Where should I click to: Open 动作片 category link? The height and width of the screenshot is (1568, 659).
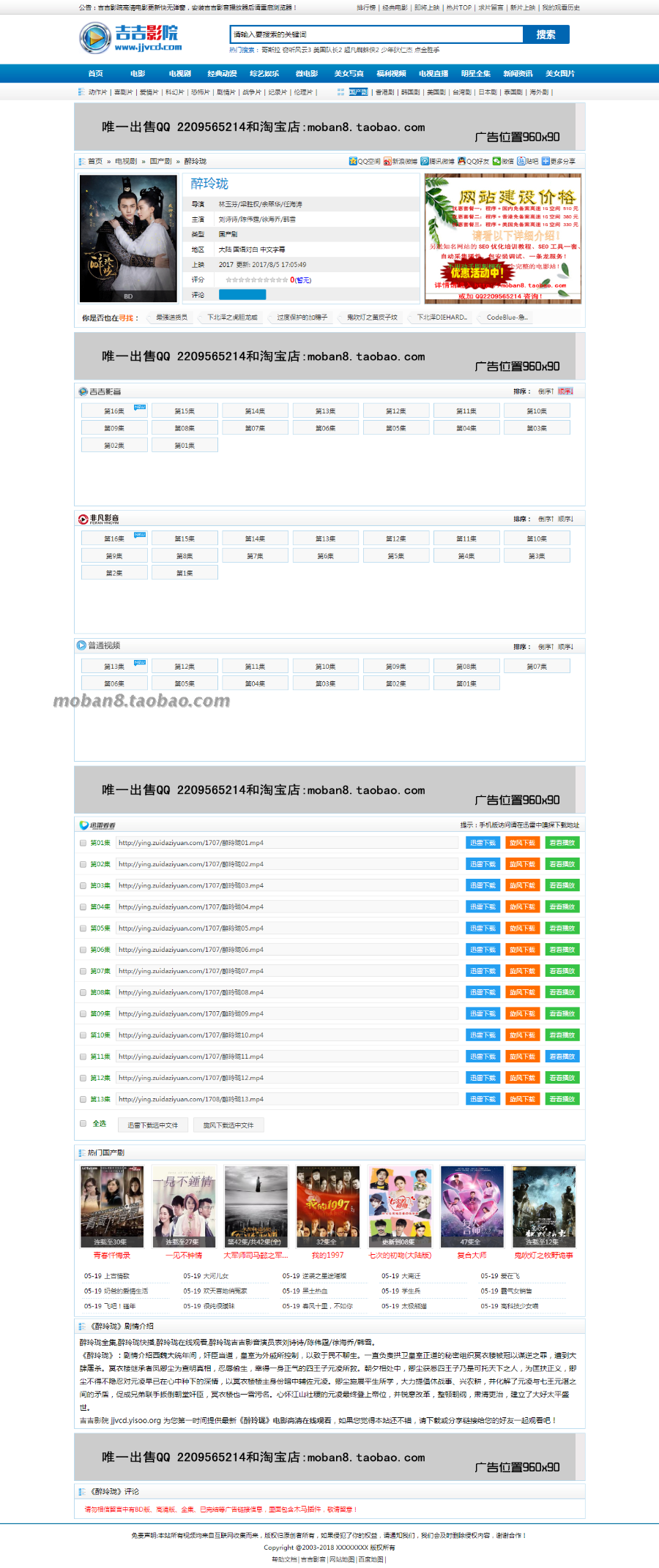click(97, 92)
